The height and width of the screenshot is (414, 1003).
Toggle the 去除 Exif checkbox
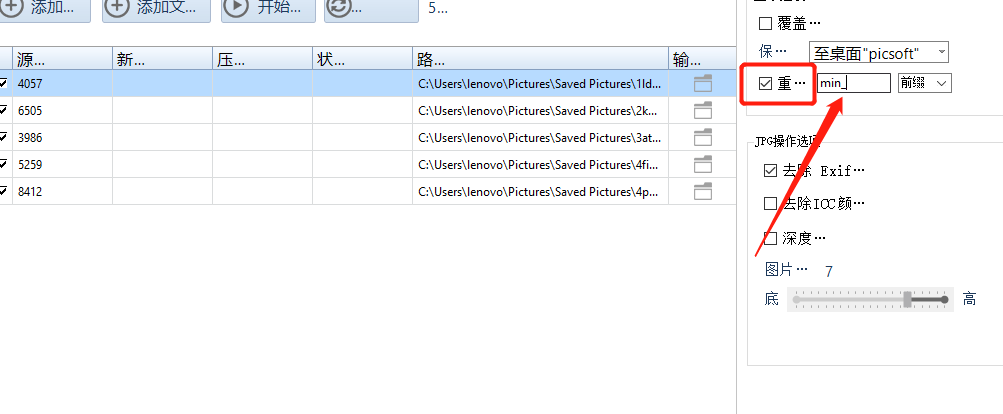(x=770, y=171)
